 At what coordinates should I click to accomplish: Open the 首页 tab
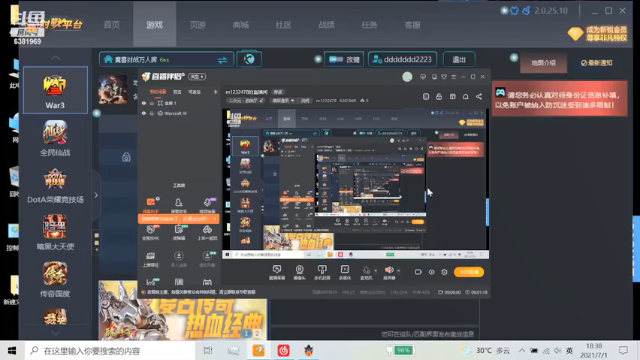[111, 24]
